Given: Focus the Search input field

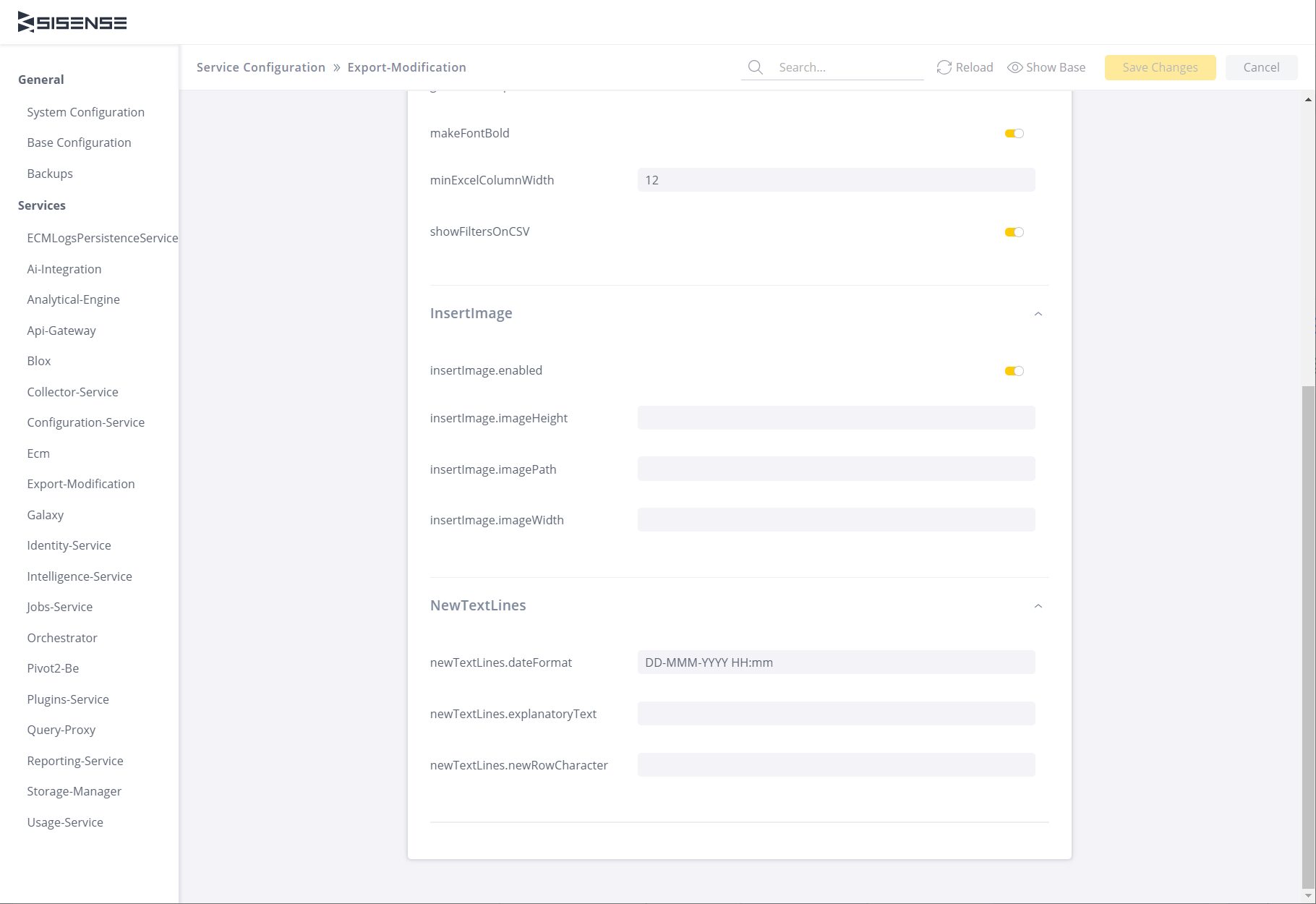Looking at the screenshot, I should [846, 67].
